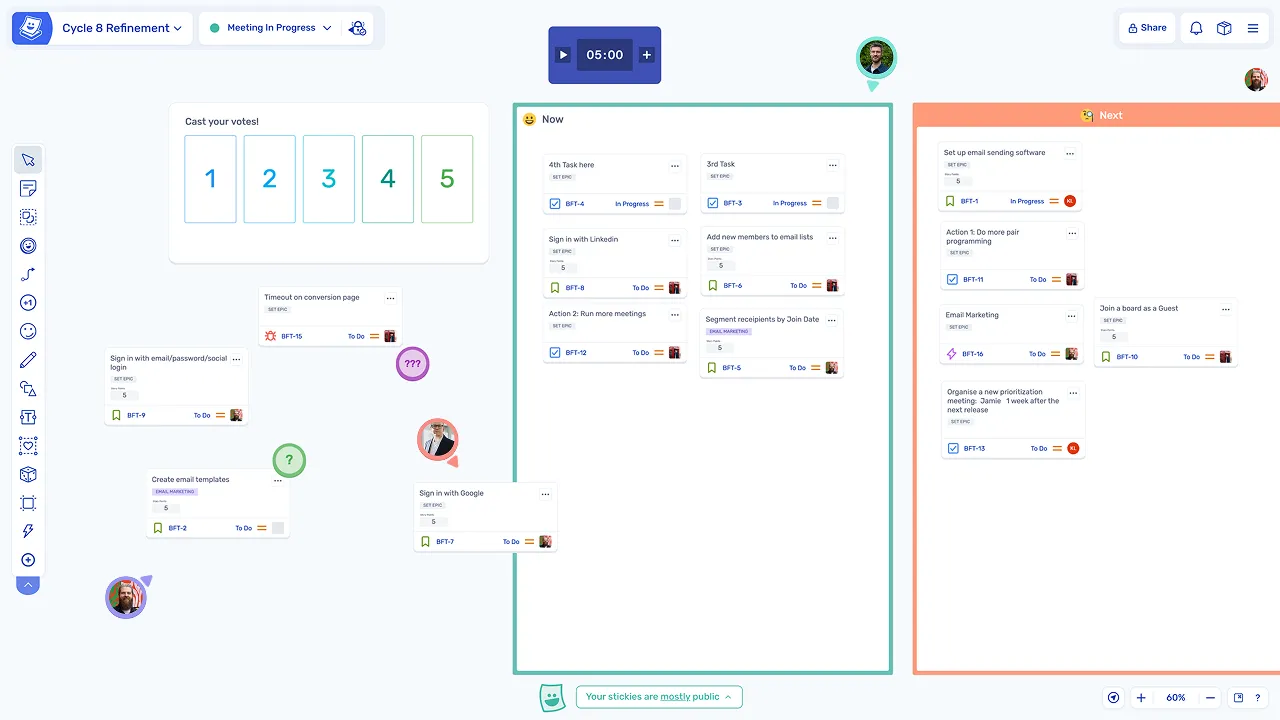Image resolution: width=1280 pixels, height=720 pixels.
Task: Open the lightning bolt actions tool
Action: (x=28, y=531)
